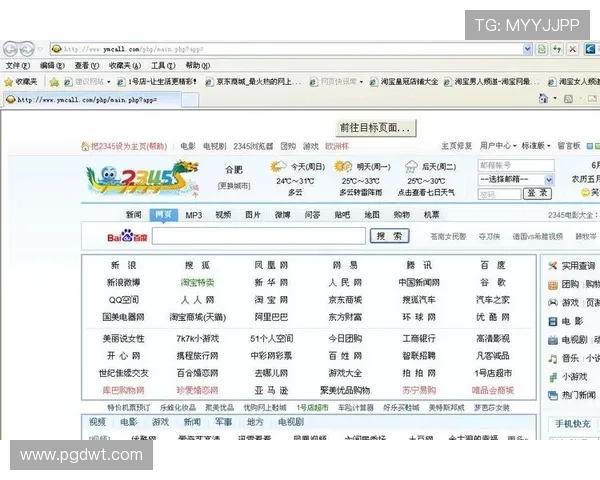
Task: Open the 查看 menu
Action: coord(86,65)
